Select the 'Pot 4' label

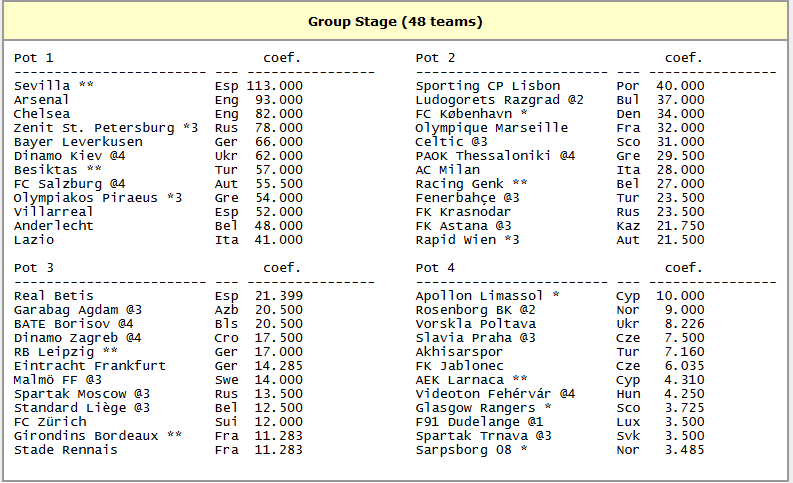435,268
